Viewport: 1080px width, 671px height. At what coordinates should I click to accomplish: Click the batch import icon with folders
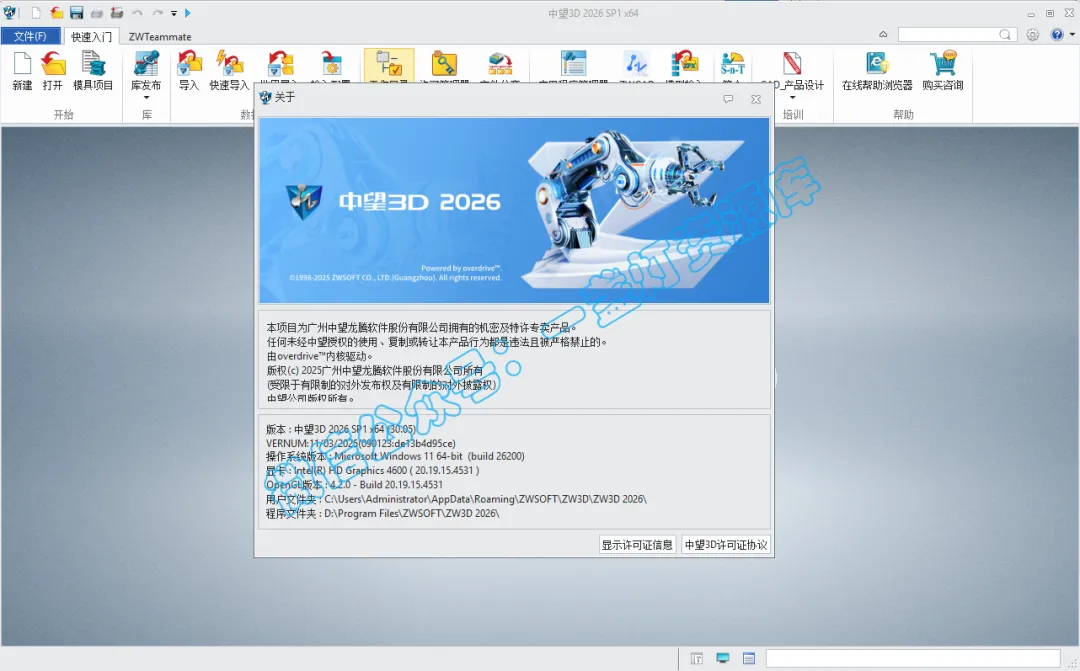[x=280, y=65]
